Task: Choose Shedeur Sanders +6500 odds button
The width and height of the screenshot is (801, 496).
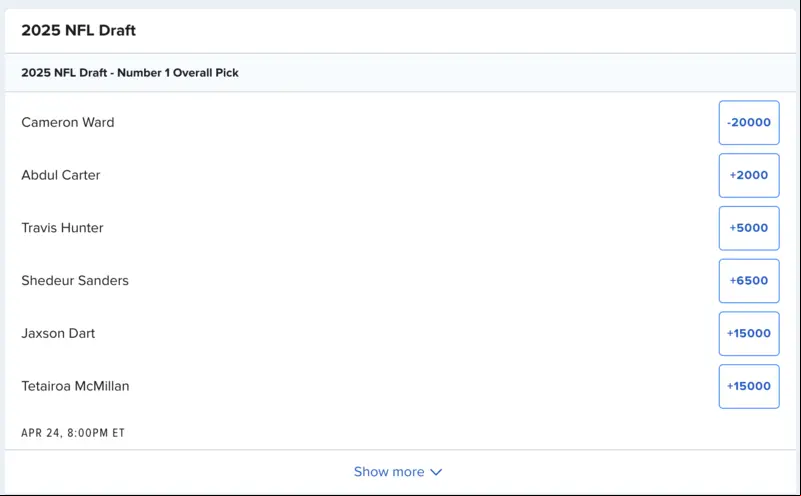Action: (749, 281)
